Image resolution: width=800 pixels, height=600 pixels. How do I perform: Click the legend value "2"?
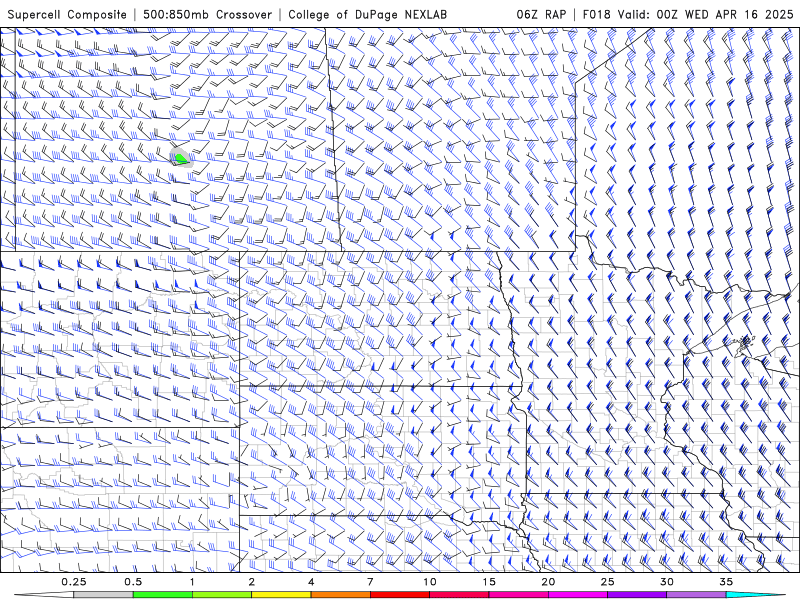(252, 582)
